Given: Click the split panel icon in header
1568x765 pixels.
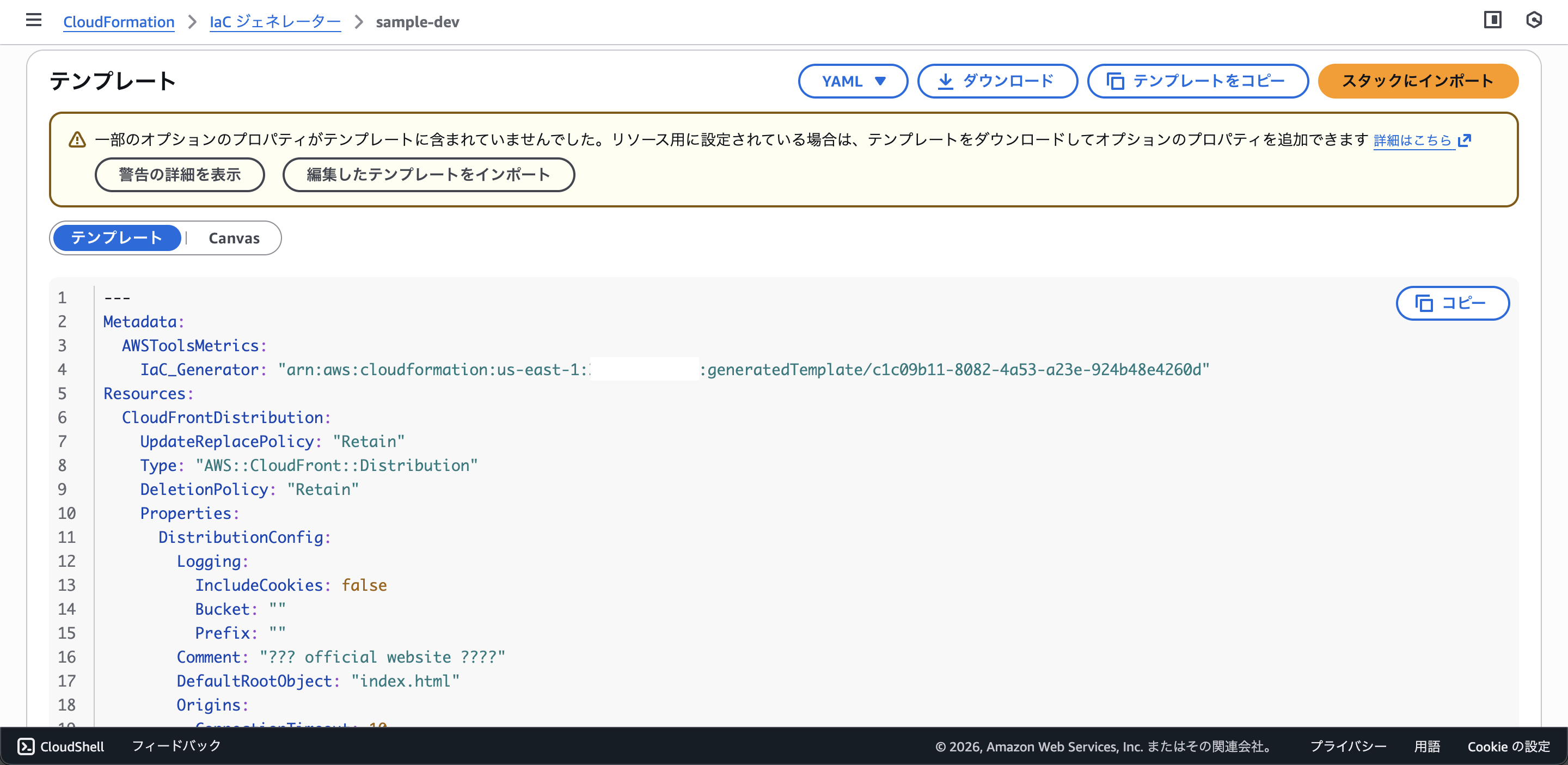Looking at the screenshot, I should coord(1492,21).
